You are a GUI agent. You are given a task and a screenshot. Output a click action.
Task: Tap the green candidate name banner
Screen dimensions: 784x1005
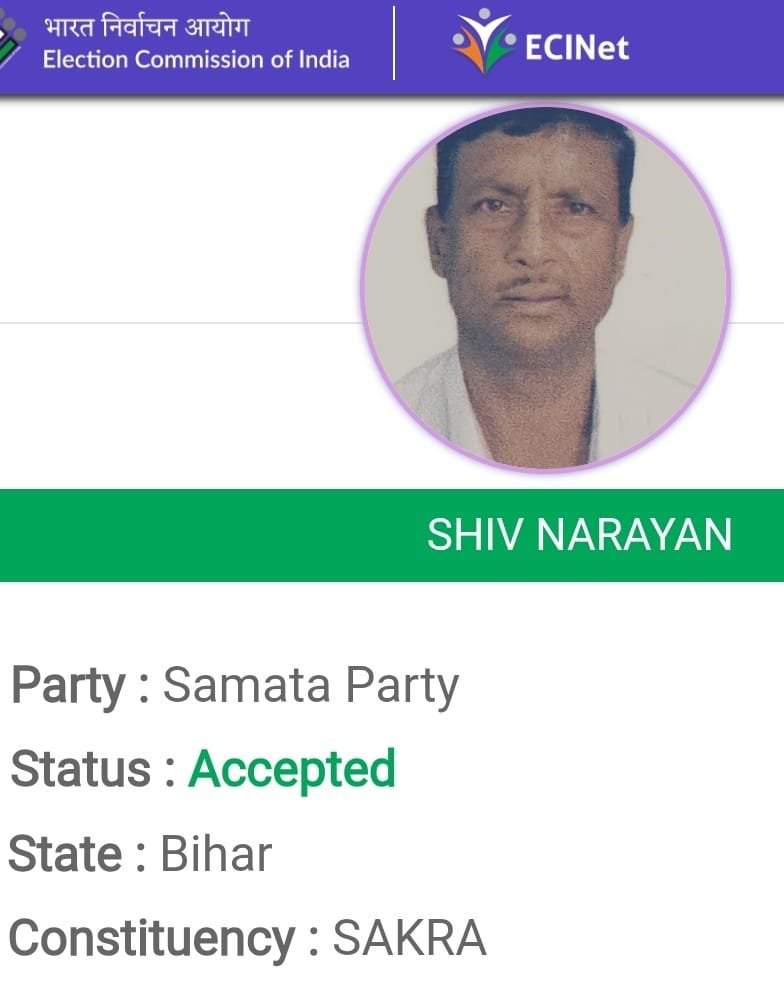(392, 535)
